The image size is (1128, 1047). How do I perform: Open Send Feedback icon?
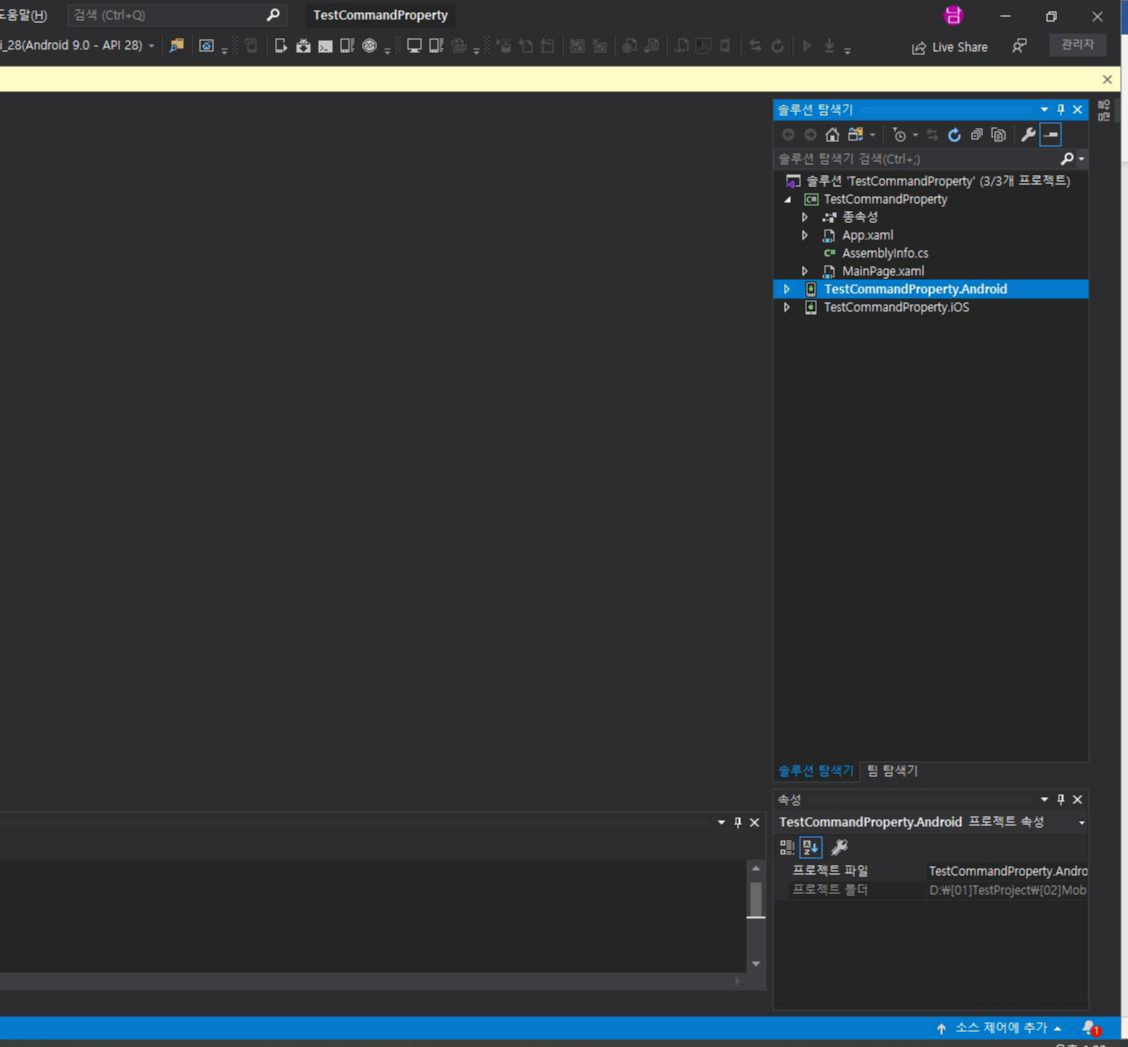(x=1019, y=46)
